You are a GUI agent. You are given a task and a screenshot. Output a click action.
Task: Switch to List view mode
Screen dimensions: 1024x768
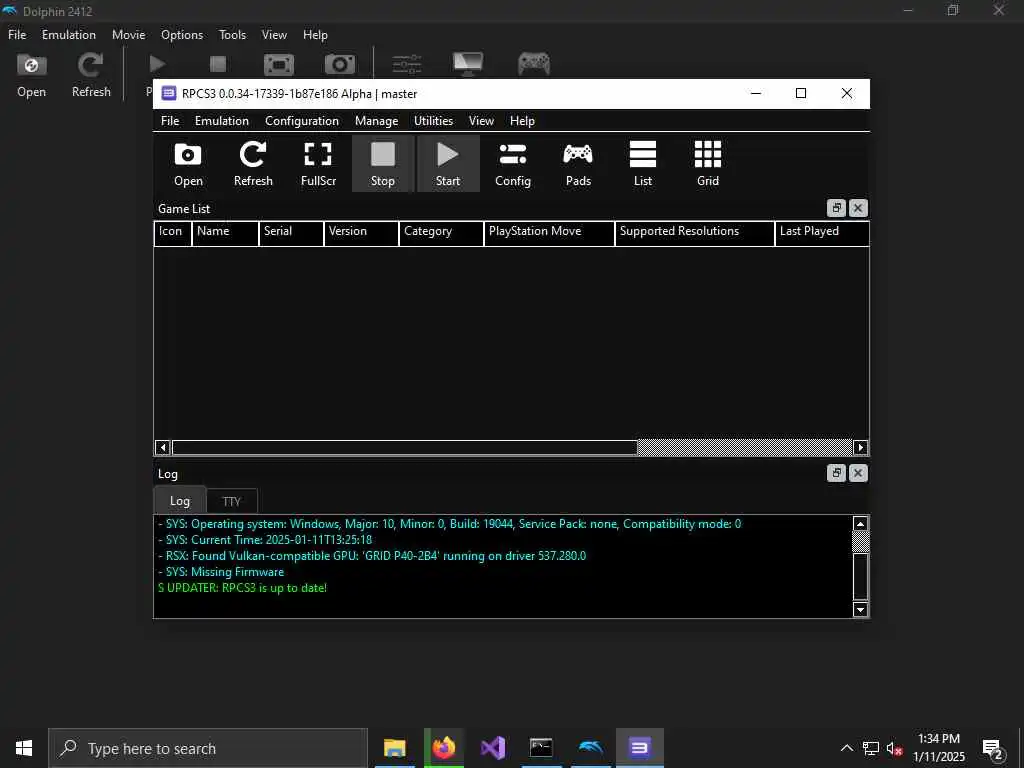[x=643, y=163]
